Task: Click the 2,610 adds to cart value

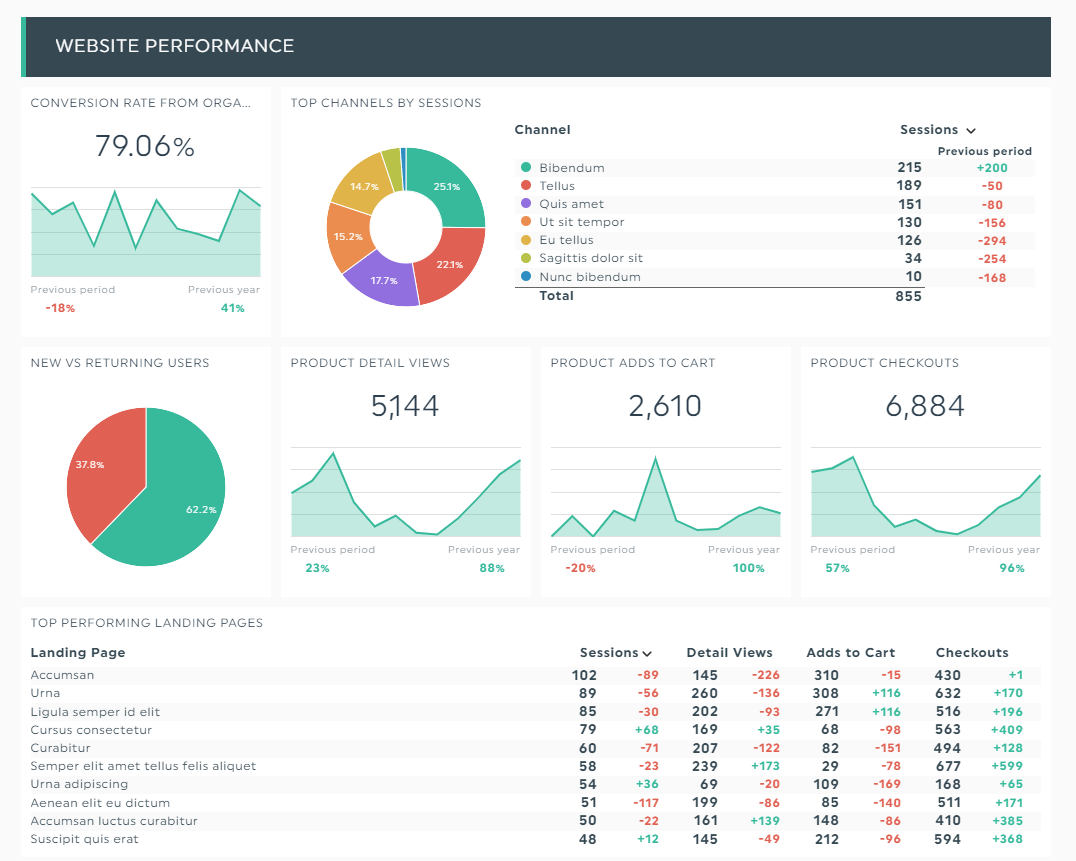Action: point(665,406)
